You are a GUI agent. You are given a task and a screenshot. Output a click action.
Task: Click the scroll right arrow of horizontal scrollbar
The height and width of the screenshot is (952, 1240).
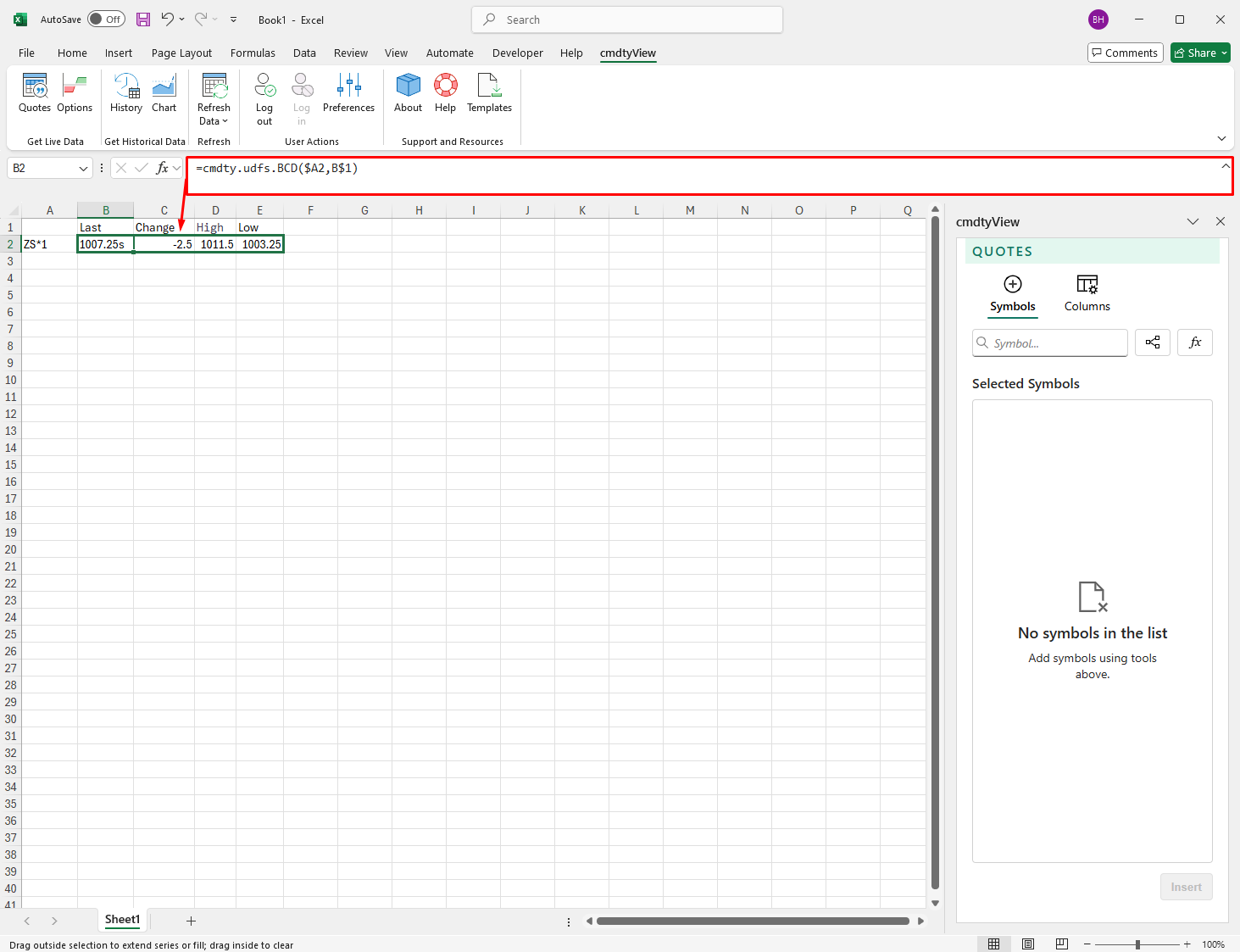920,921
